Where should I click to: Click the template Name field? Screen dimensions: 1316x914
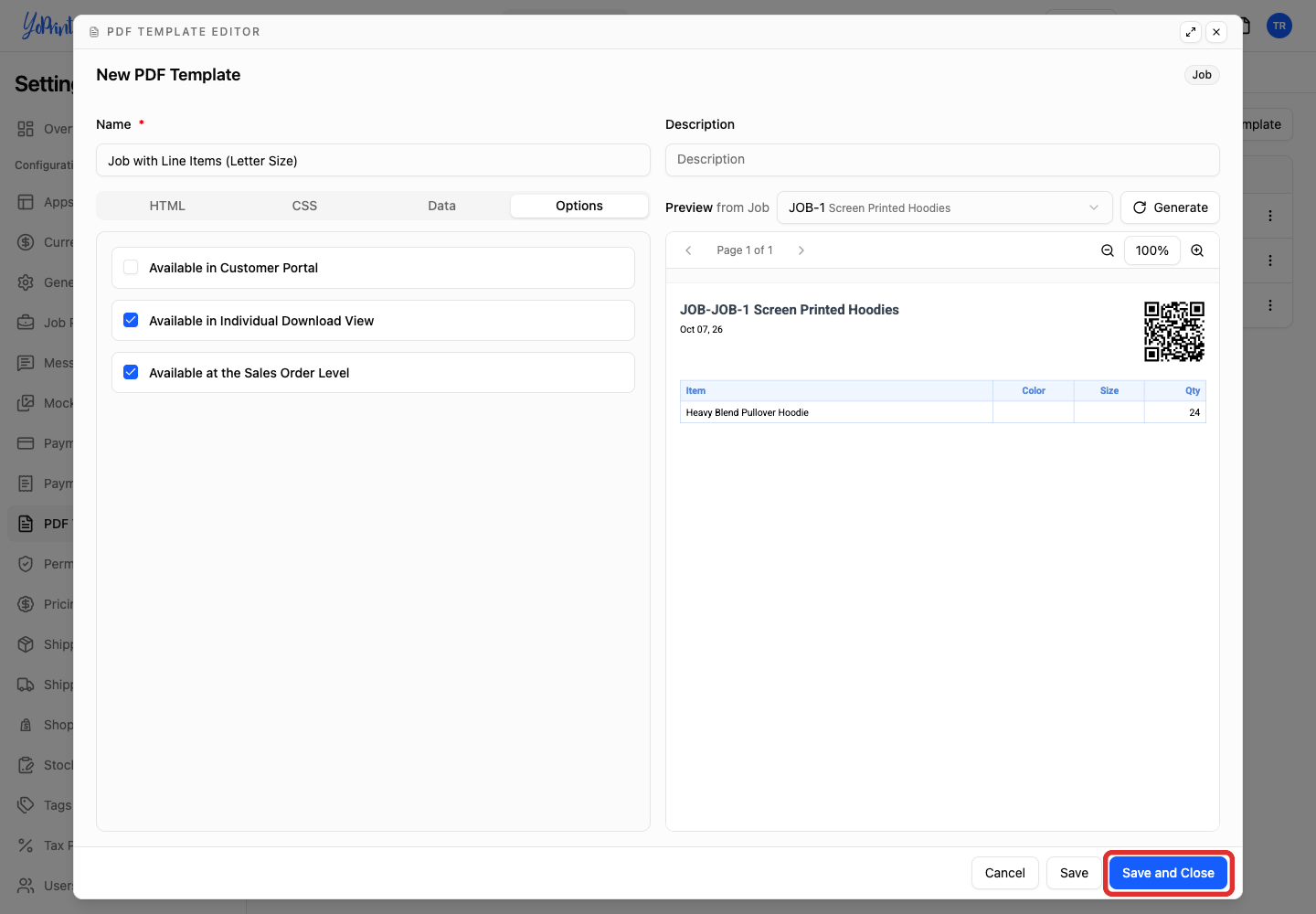[x=373, y=160]
